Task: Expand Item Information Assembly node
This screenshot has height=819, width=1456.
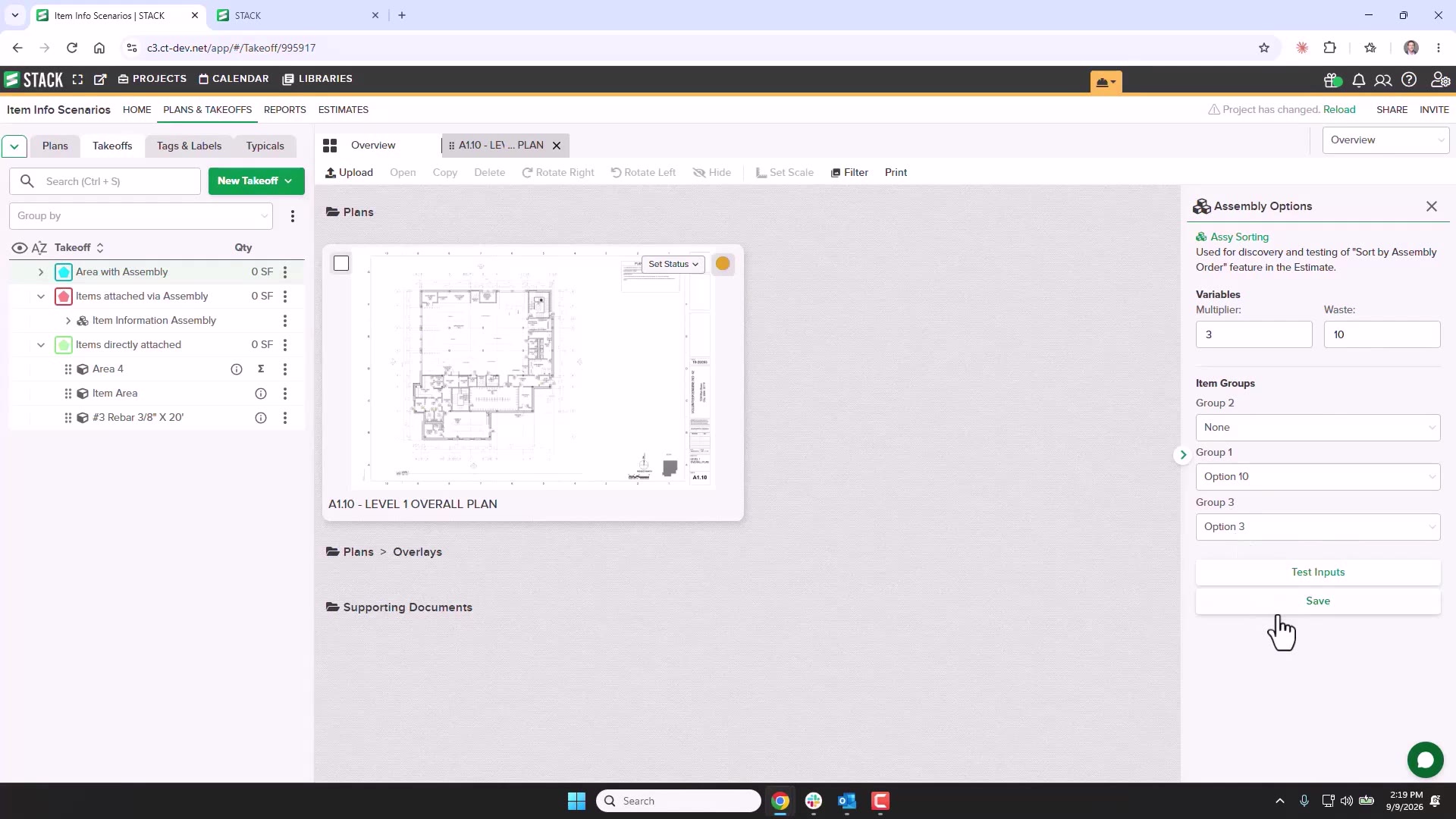Action: pos(68,321)
